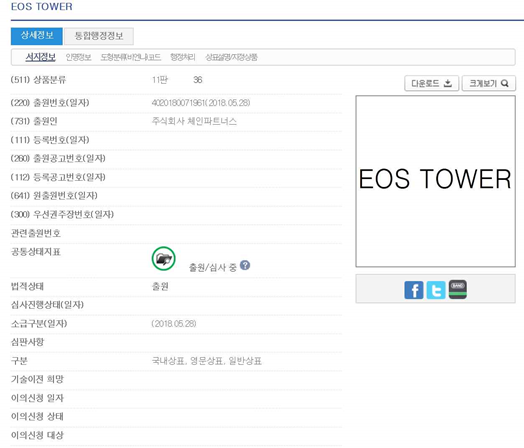This screenshot has height=448, width=524.
Task: Click the 소급구분 date (2018.05.28)
Action: [174, 324]
